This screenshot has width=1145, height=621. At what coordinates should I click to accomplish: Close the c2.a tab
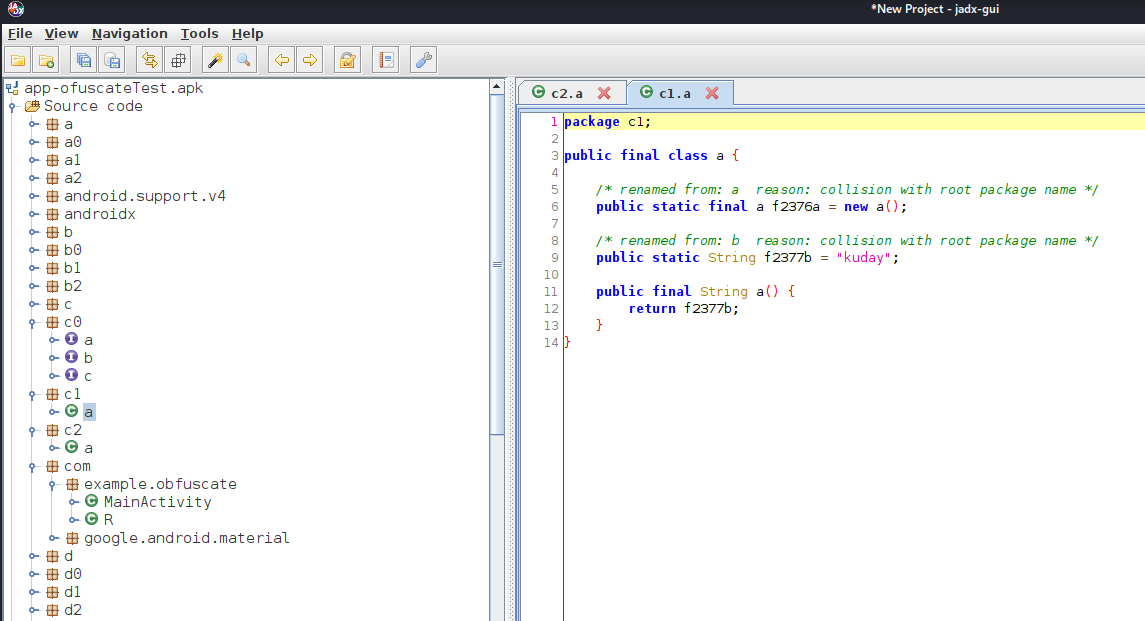604,93
